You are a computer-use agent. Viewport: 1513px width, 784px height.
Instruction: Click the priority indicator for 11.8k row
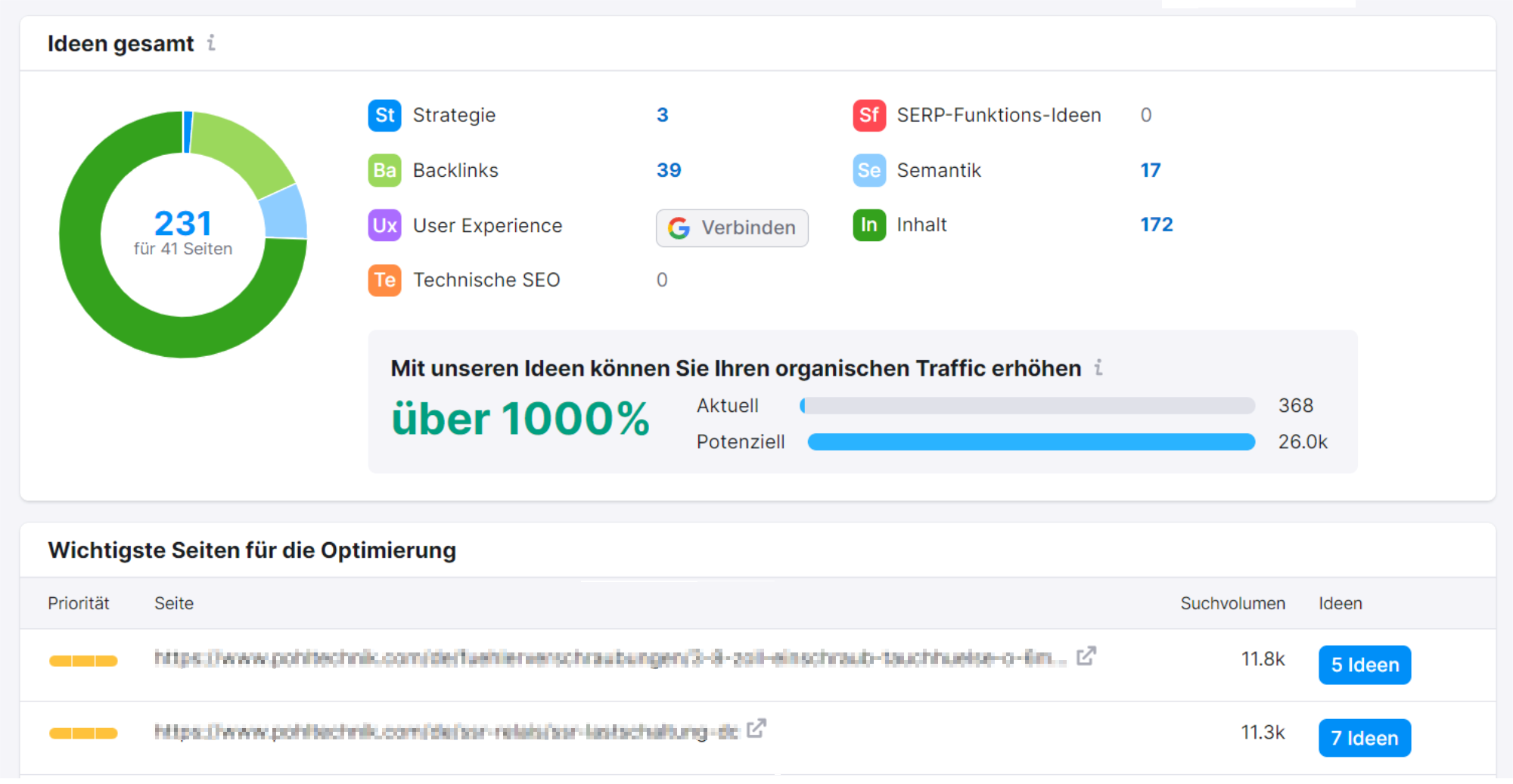83,661
